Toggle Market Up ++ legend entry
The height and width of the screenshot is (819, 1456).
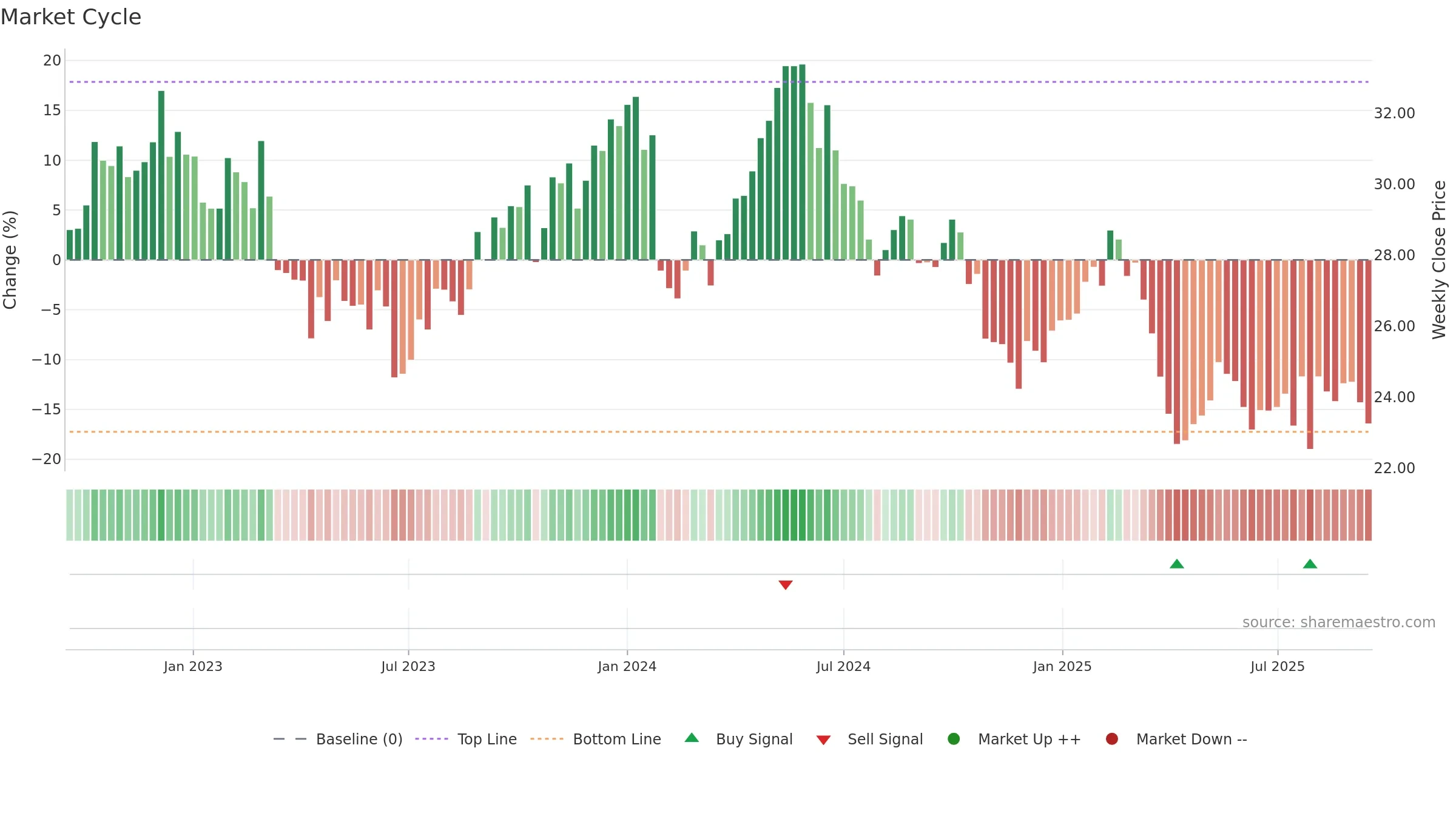[1014, 739]
